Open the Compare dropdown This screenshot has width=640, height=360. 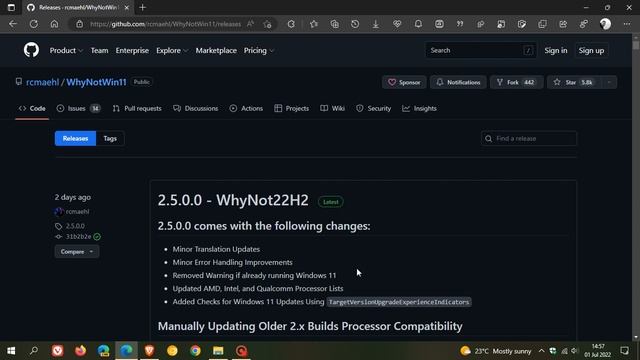click(x=77, y=252)
